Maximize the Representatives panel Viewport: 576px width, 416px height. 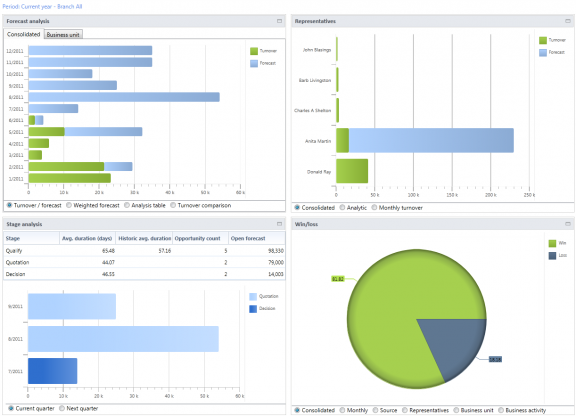(x=568, y=21)
